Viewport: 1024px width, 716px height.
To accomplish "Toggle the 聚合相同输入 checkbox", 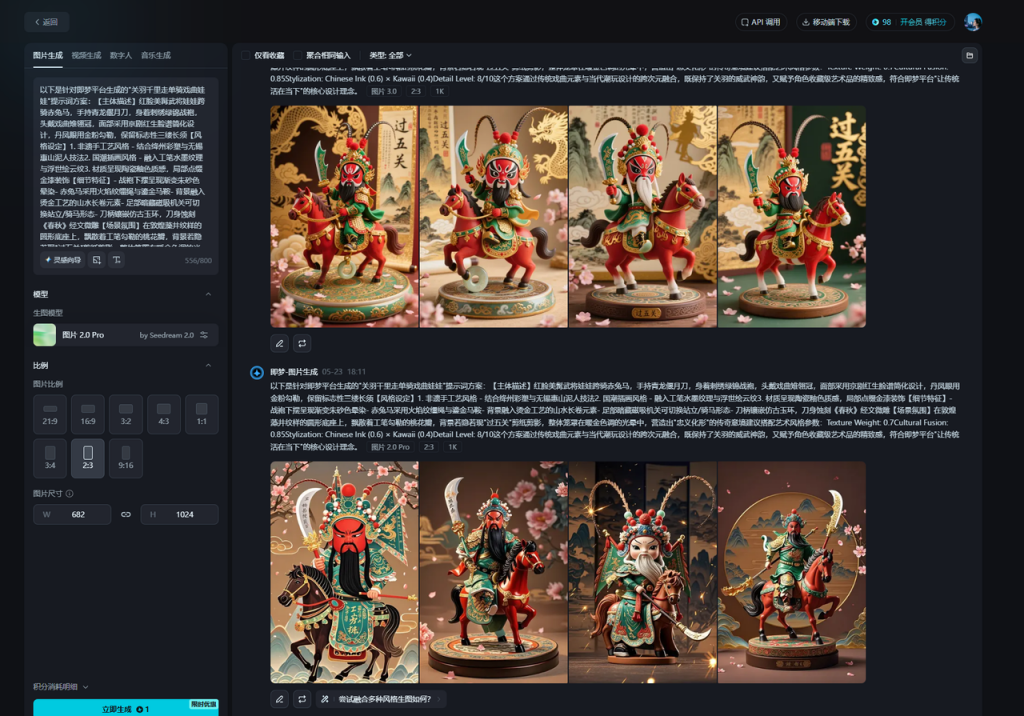I will coord(298,56).
